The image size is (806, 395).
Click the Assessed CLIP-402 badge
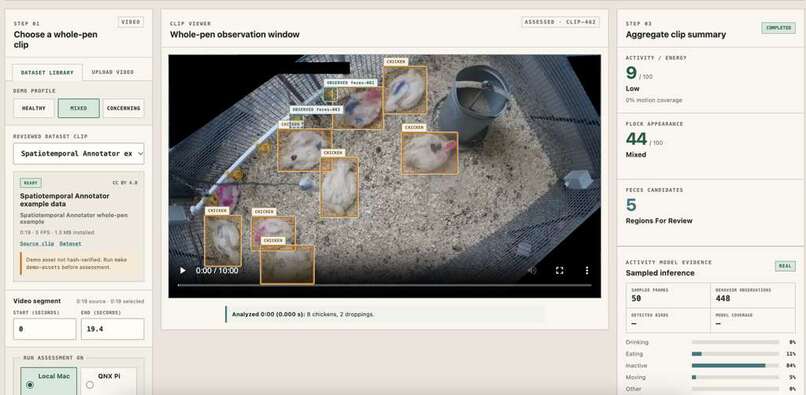pyautogui.click(x=560, y=22)
